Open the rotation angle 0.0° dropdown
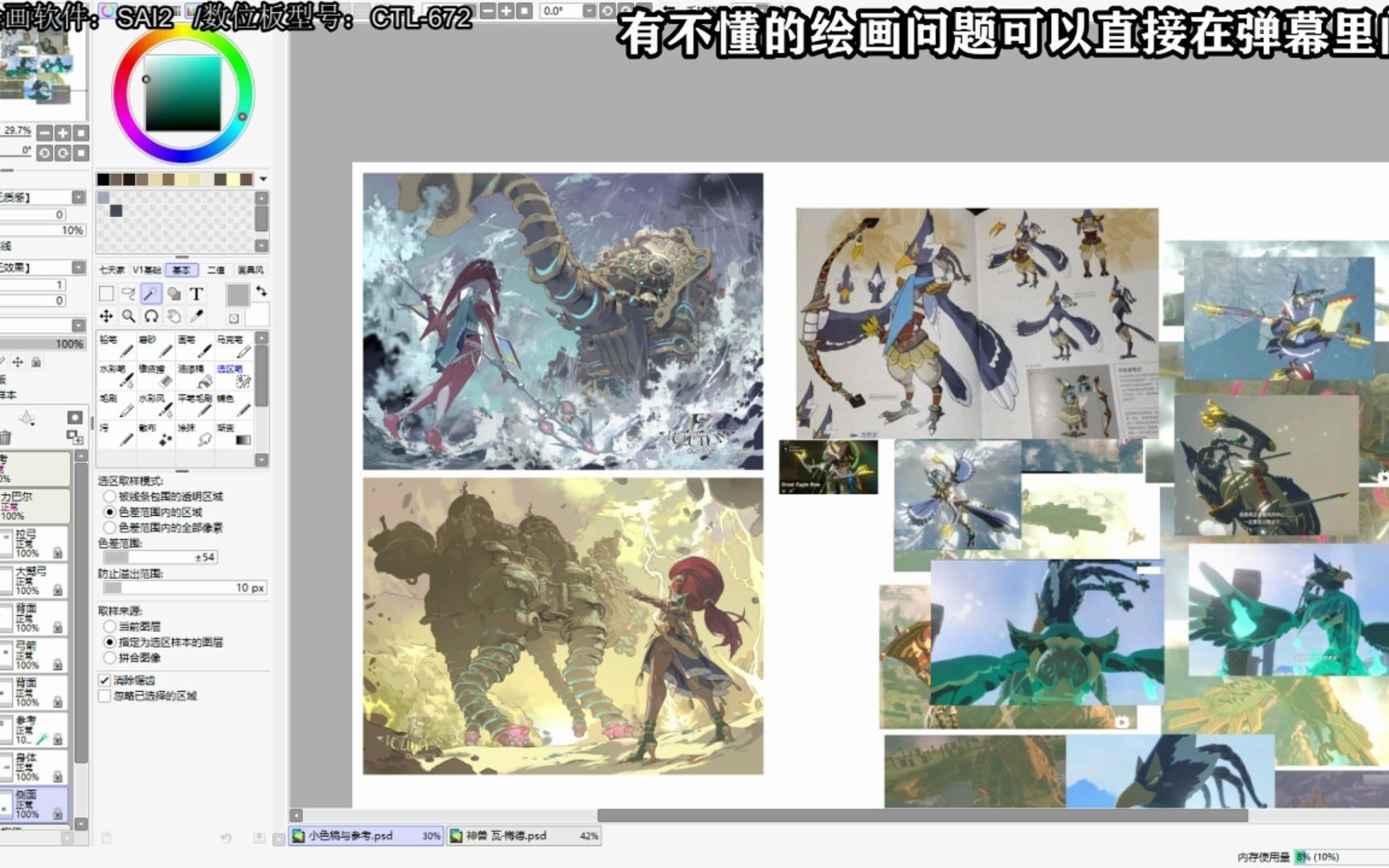The image size is (1389, 868). point(589,10)
